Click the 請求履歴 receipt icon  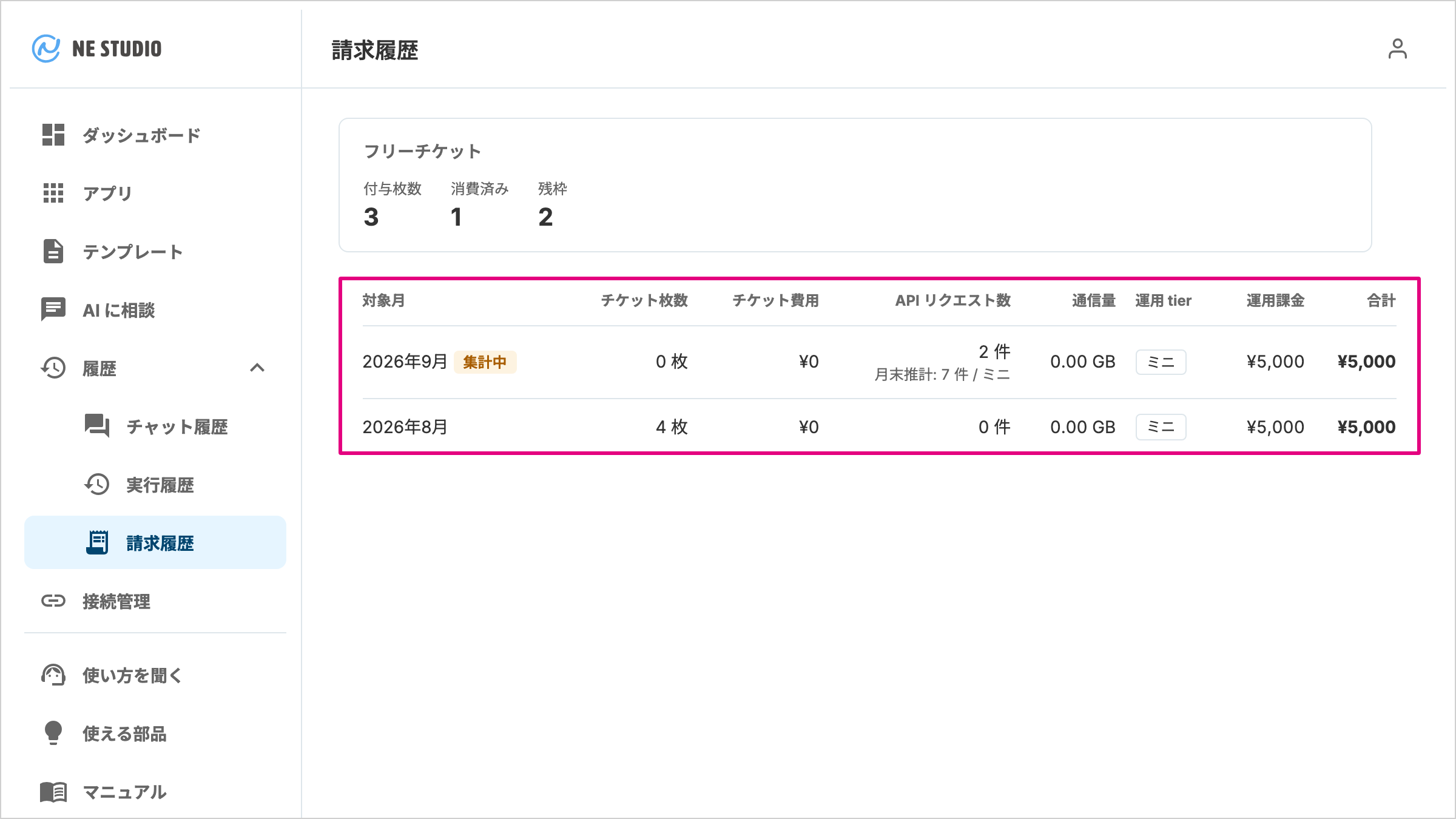[97, 542]
